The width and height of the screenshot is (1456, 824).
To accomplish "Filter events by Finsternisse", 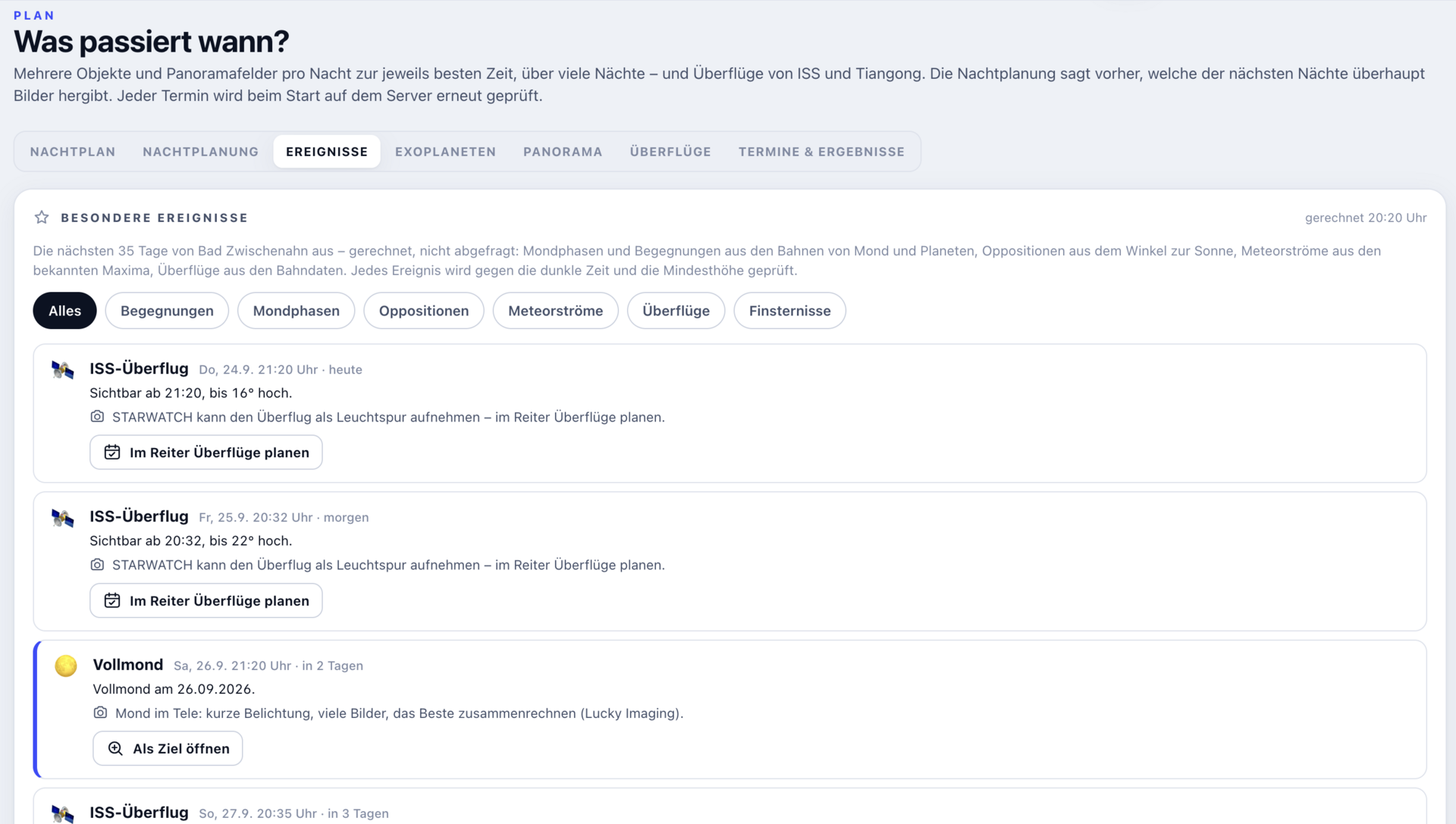I will [789, 311].
